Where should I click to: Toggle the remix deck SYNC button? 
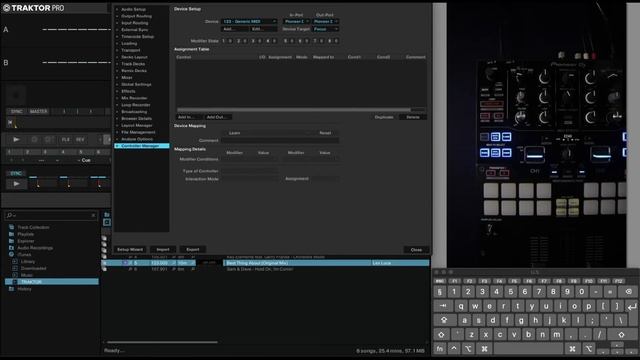click(16, 173)
